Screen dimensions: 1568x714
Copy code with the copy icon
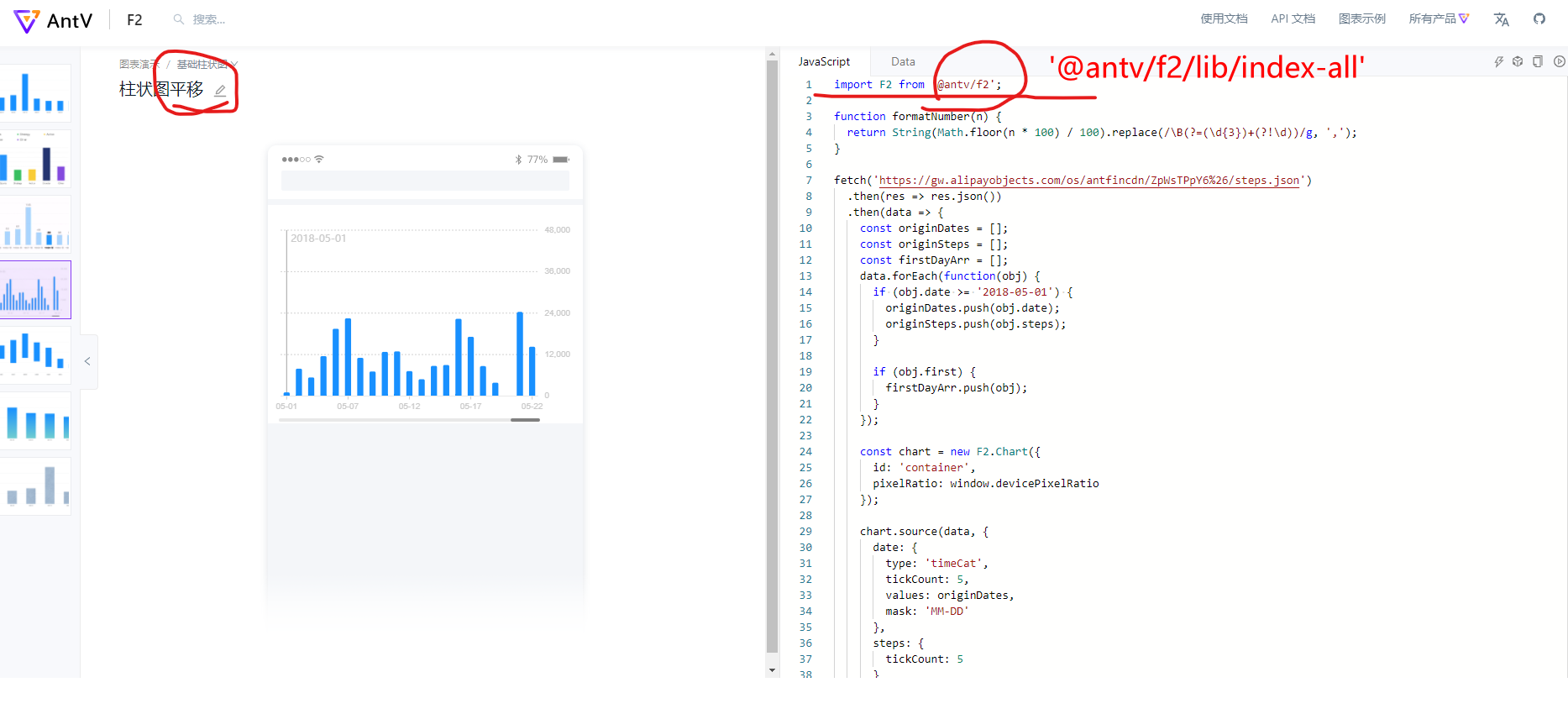[1538, 61]
